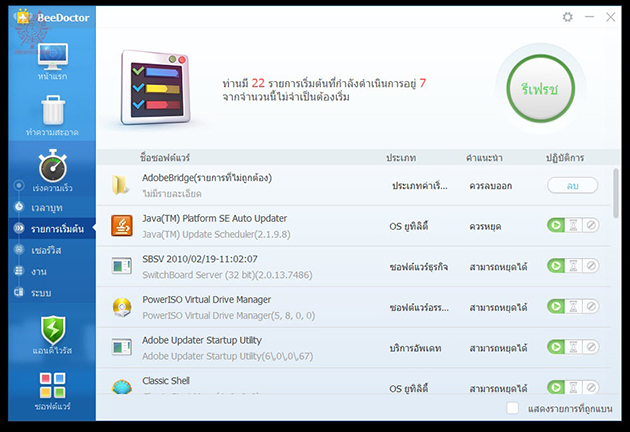Image resolution: width=630 pixels, height=432 pixels.
Task: Minimize the BeeDoctor window
Action: pyautogui.click(x=589, y=17)
